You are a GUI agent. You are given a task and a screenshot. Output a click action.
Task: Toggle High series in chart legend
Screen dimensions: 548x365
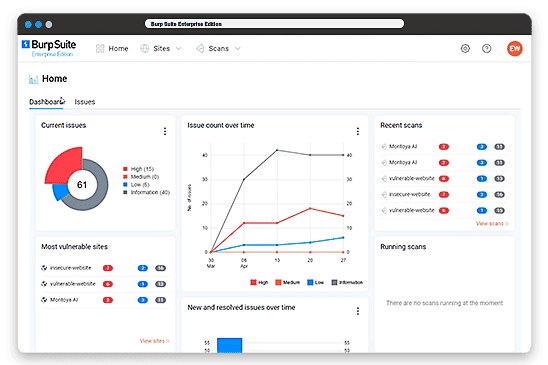coord(259,282)
